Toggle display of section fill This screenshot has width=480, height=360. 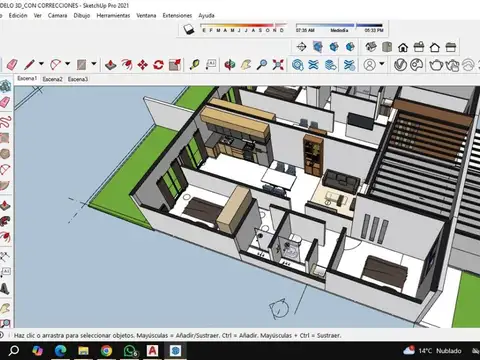tap(350, 47)
